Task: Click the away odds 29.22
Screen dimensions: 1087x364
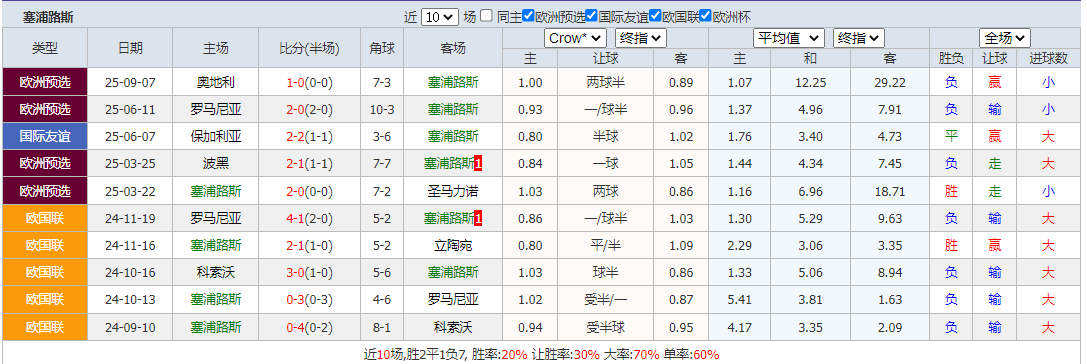Action: pos(890,83)
